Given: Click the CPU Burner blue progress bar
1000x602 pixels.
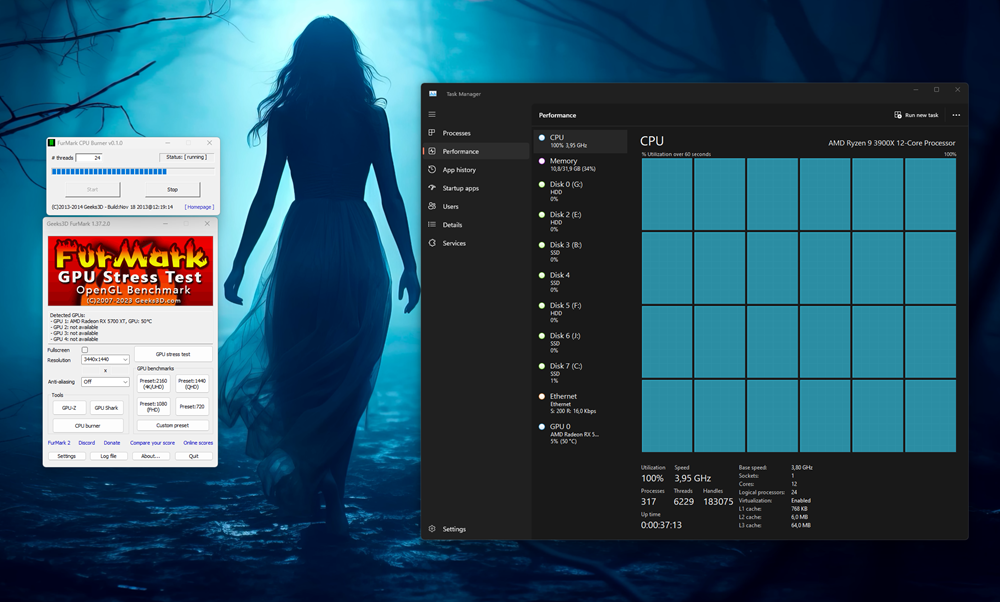Looking at the screenshot, I should click(x=133, y=171).
